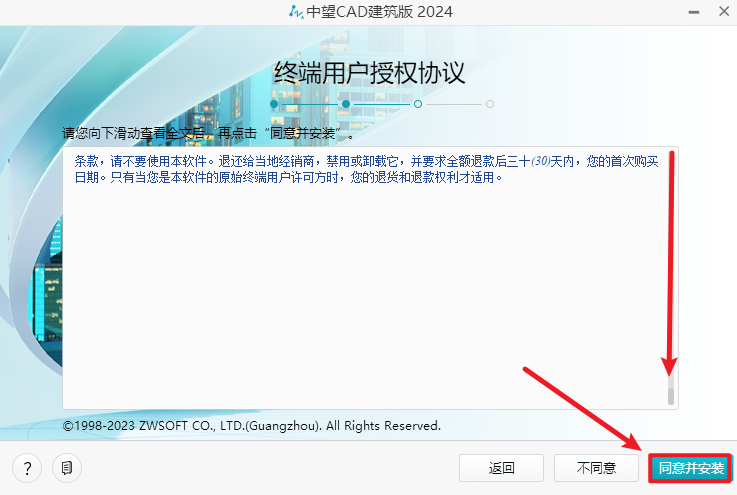This screenshot has height=495, width=737.
Task: Select the third hollow step indicator
Action: pos(418,103)
